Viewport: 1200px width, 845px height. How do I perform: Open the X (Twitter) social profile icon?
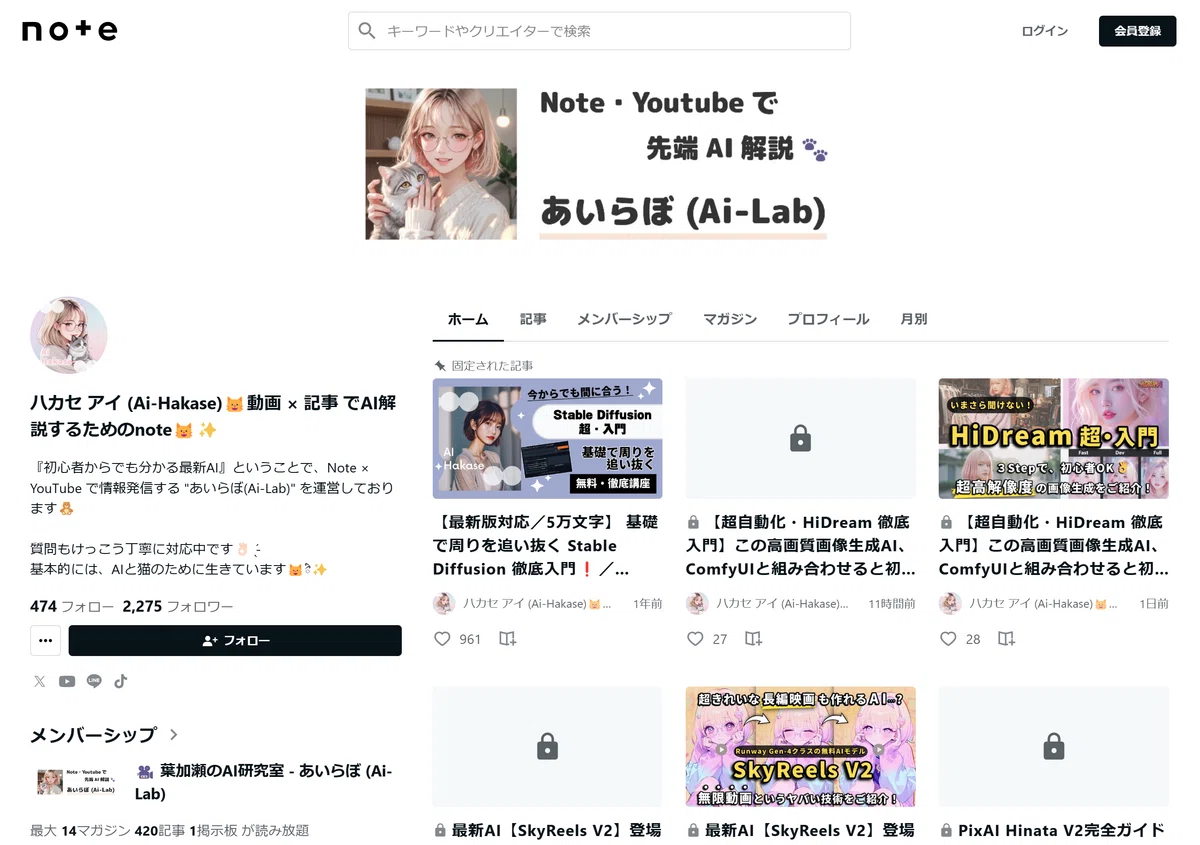pos(39,681)
